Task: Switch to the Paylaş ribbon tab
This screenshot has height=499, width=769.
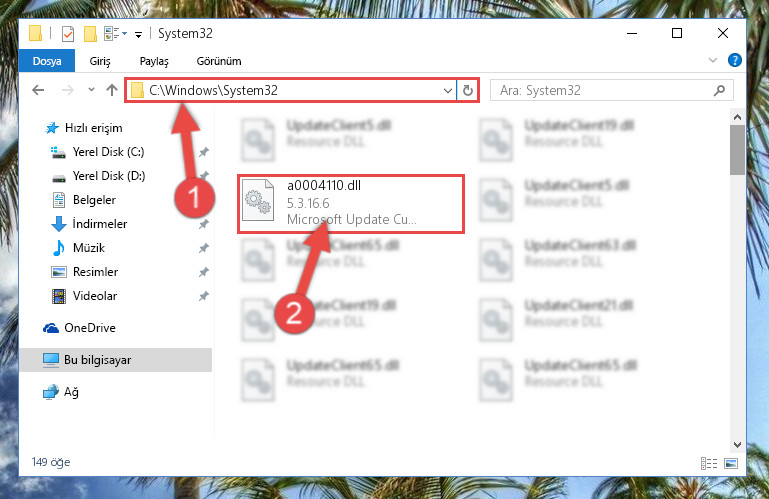Action: [154, 61]
